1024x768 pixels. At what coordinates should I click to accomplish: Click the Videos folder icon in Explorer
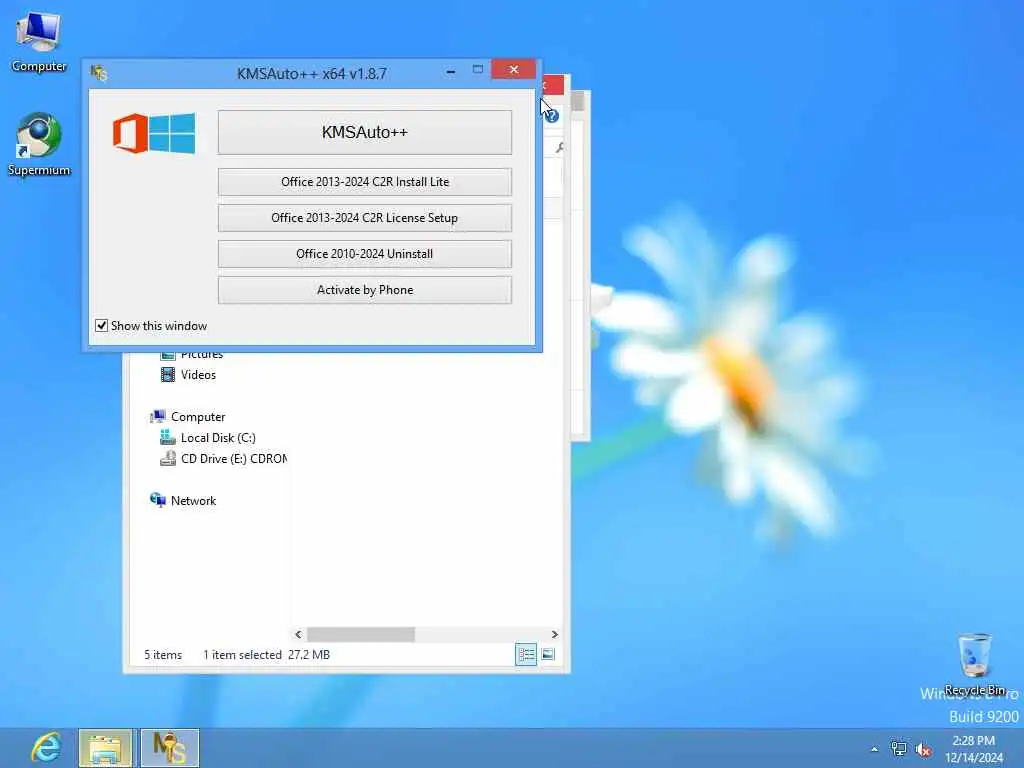coord(168,375)
